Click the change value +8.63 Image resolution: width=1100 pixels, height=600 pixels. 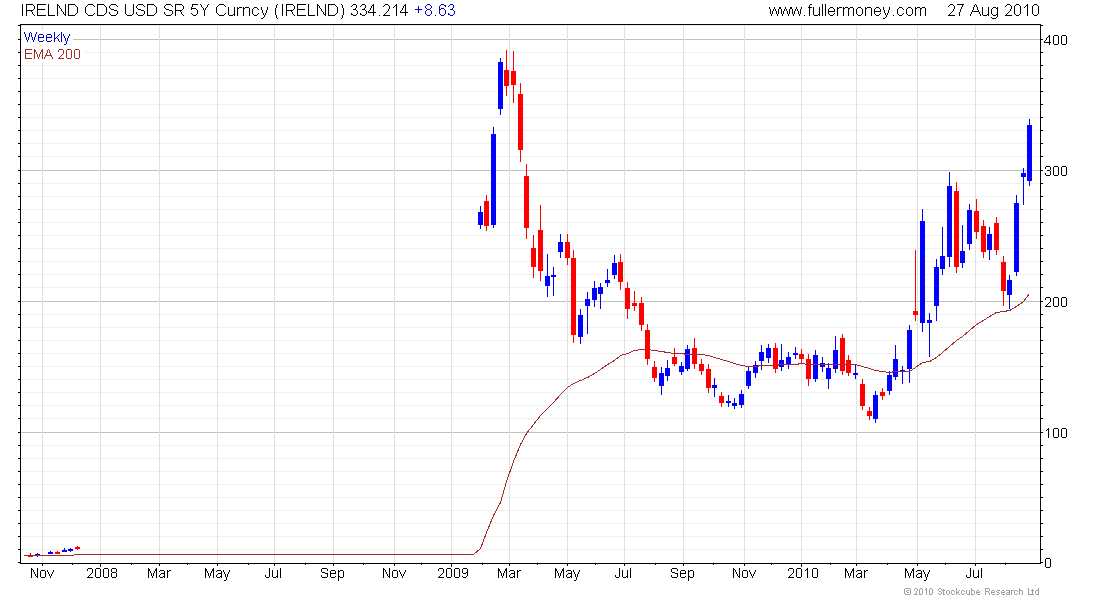pos(435,11)
